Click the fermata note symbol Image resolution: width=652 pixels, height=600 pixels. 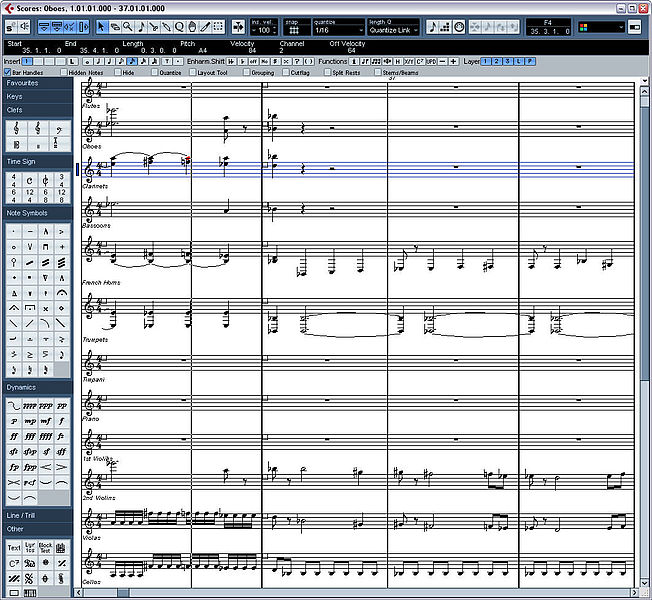pos(61,292)
